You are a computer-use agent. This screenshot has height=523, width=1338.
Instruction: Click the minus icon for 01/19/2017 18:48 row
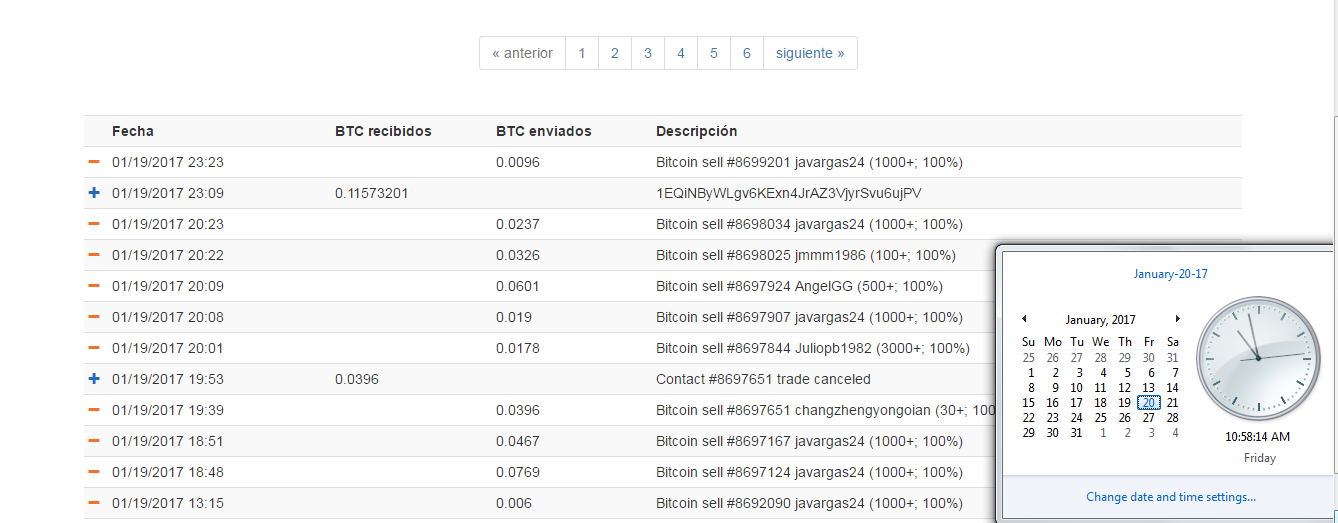click(x=95, y=472)
